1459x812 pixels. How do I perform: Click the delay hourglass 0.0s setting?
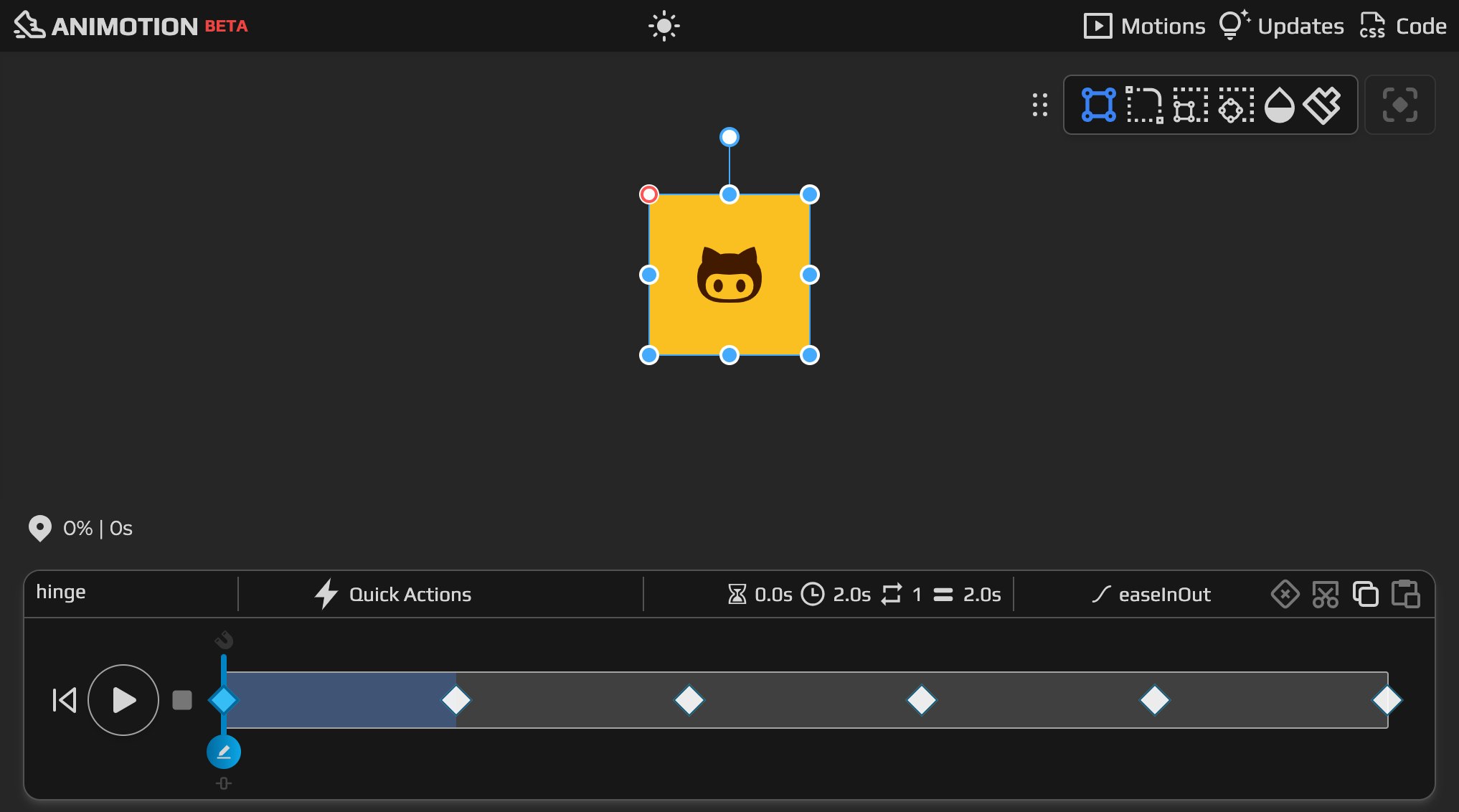[x=760, y=594]
